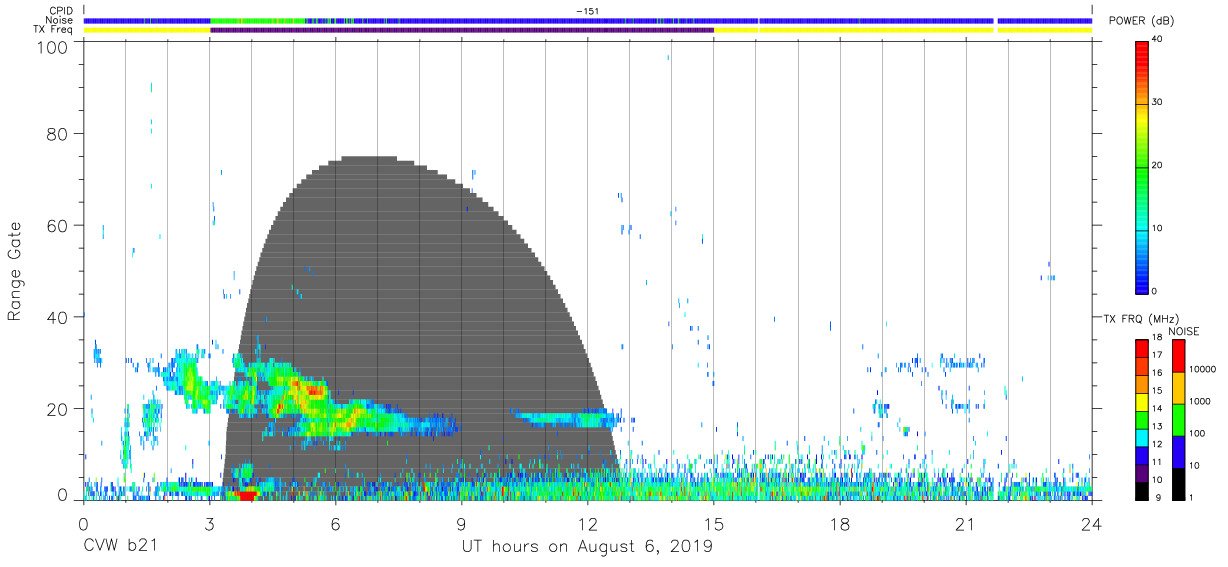Click the 21 hour tick on the UT axis
Image resolution: width=1228 pixels, height=567 pixels.
[965, 523]
